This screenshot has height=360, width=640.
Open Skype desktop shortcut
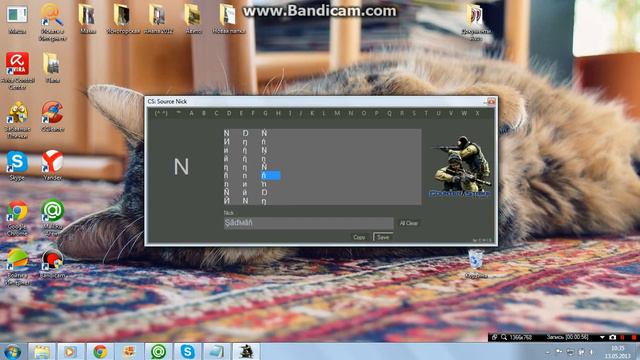click(x=17, y=165)
